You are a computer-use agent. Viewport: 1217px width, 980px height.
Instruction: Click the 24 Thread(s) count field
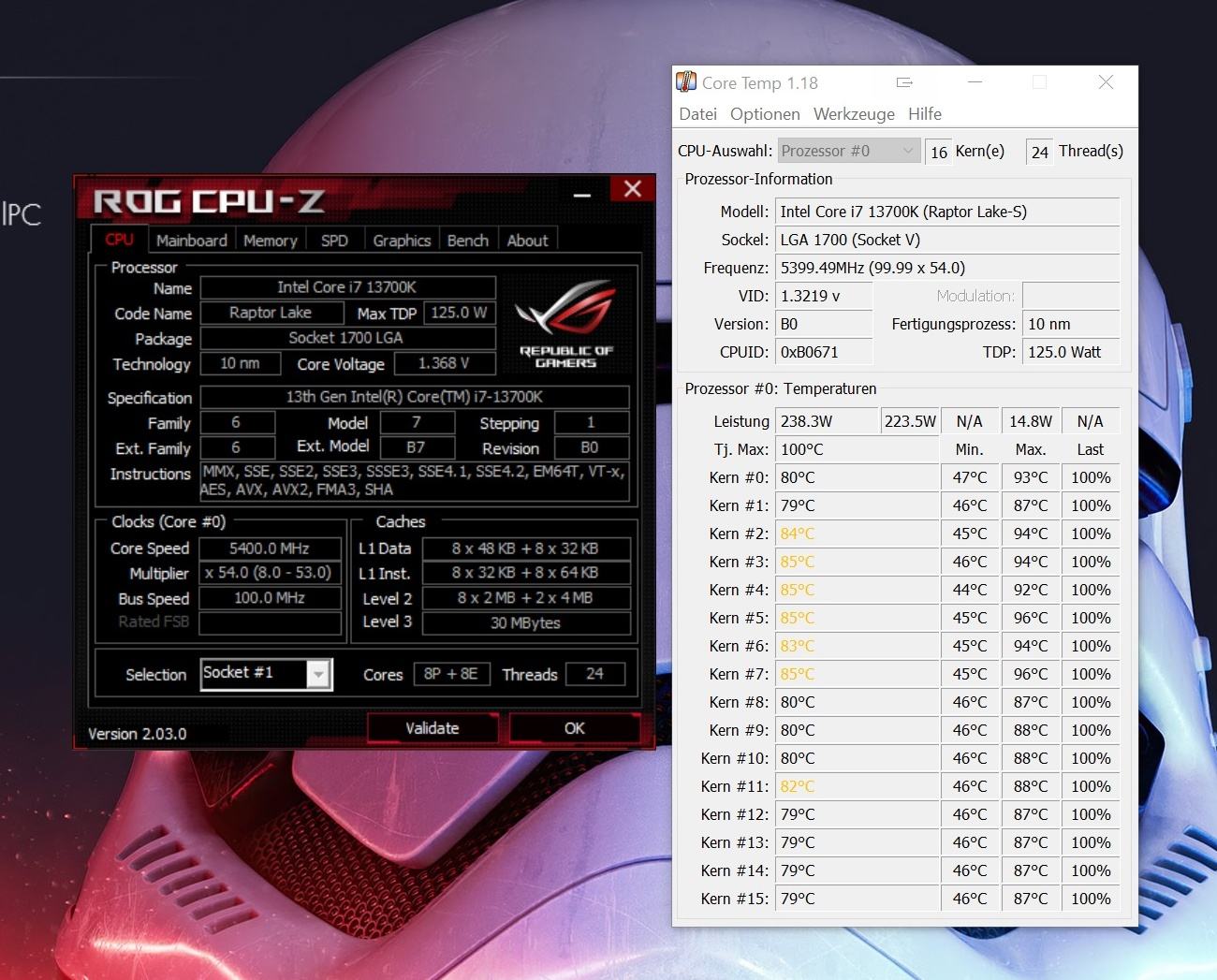point(1040,152)
